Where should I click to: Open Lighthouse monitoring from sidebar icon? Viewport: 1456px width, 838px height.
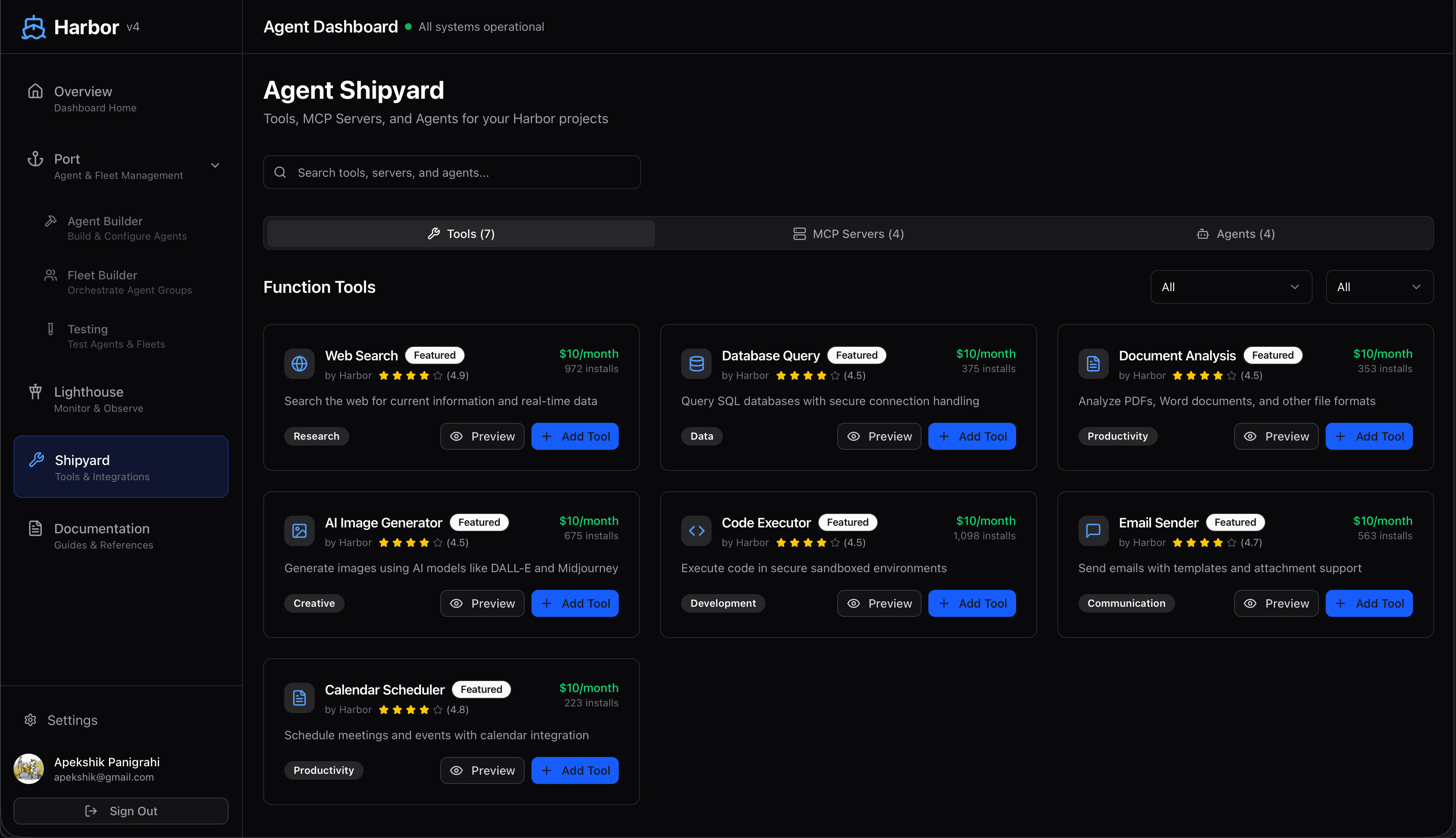(x=36, y=392)
